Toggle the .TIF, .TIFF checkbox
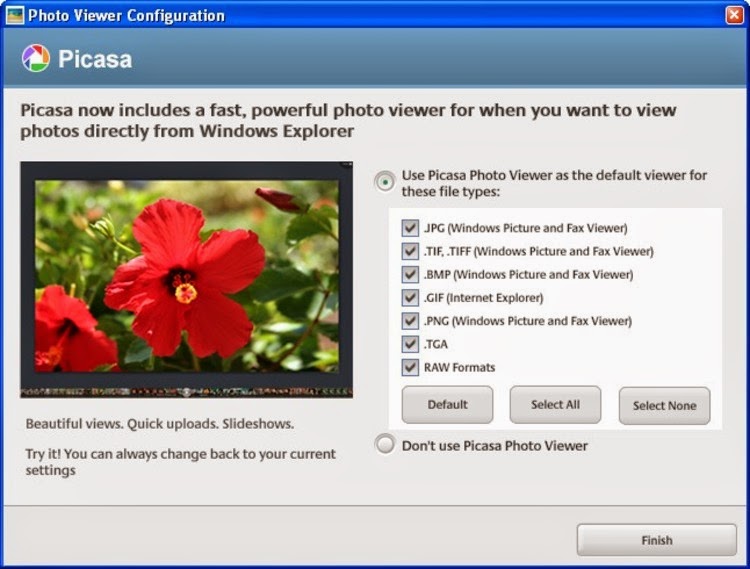Image resolution: width=750 pixels, height=569 pixels. click(410, 251)
